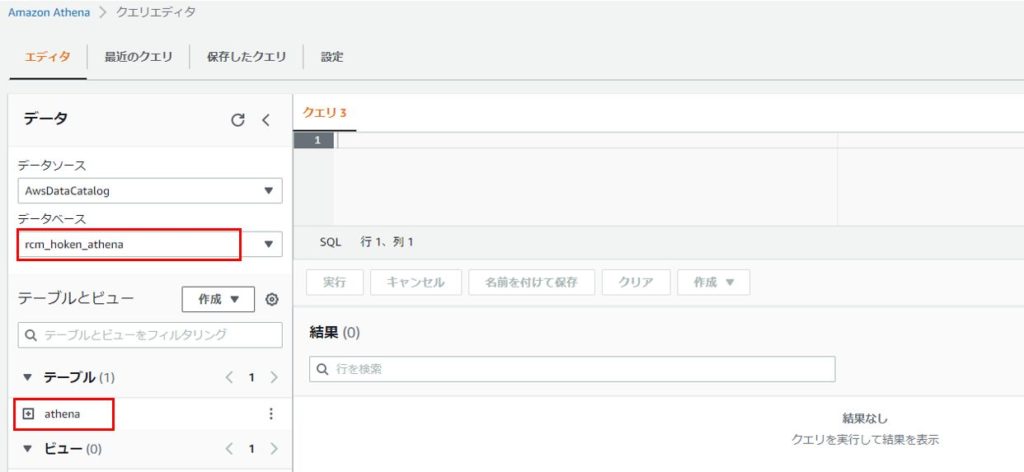Click the キャンセル button
The width and height of the screenshot is (1024, 472).
416,282
